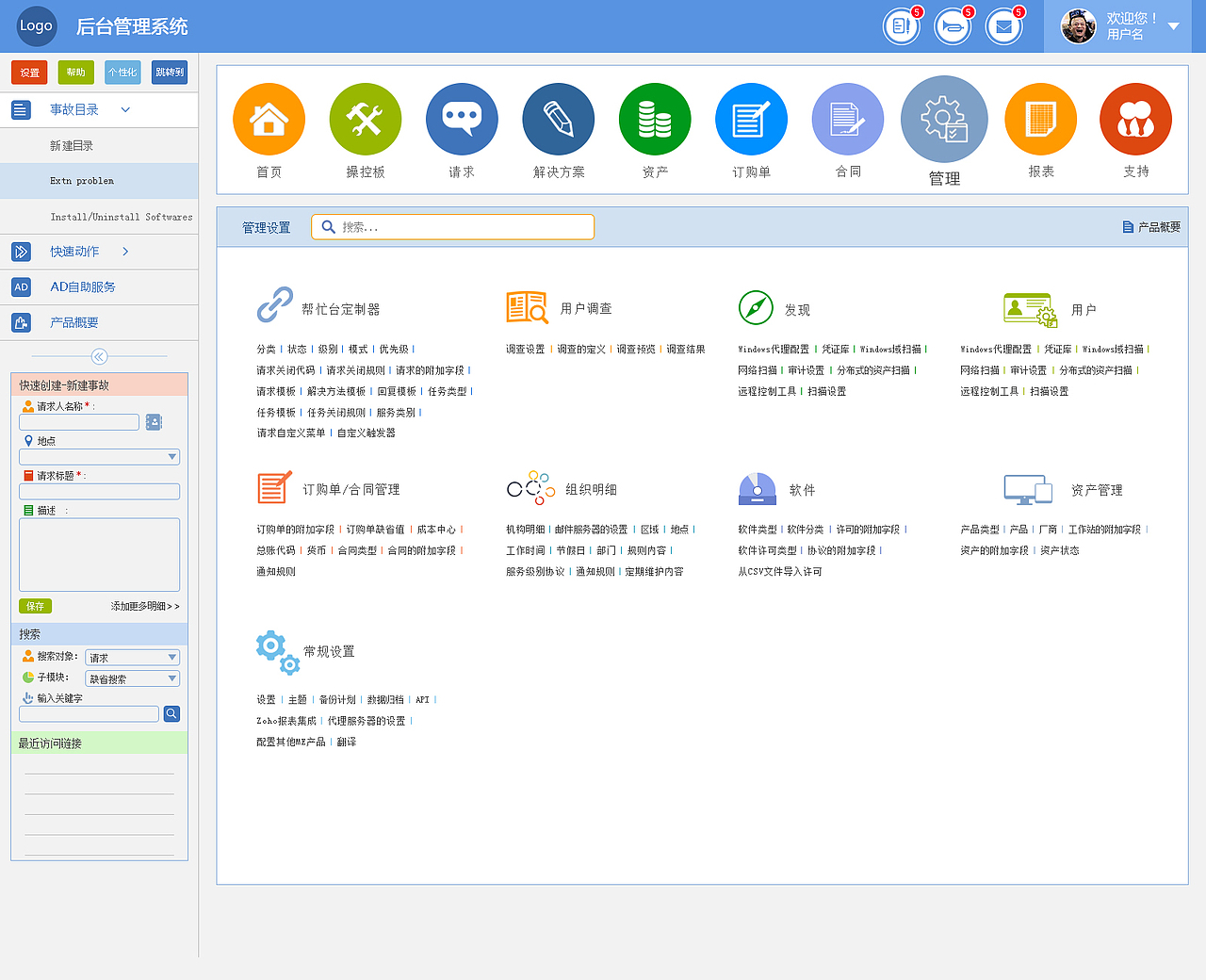1206x980 pixels.
Task: Select the Extn problem menu item
Action: point(99,181)
